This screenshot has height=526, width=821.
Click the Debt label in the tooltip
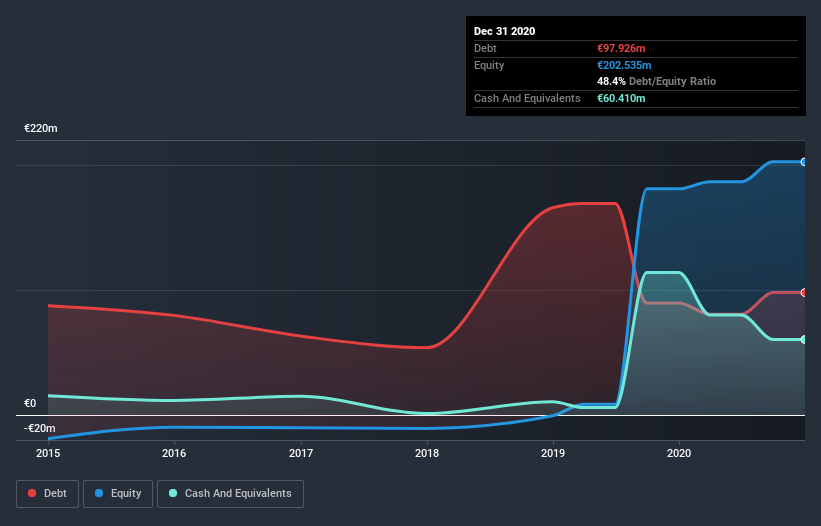click(485, 48)
